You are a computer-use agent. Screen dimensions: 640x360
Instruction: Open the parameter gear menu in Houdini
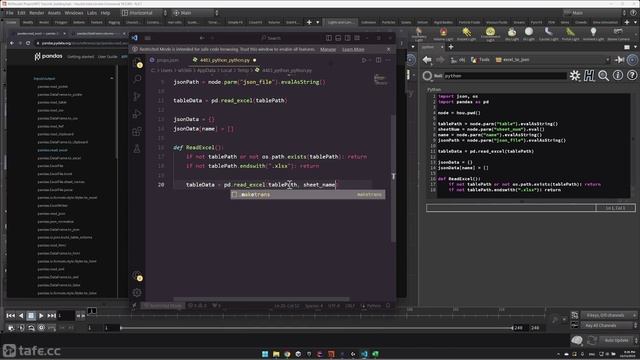tap(575, 76)
